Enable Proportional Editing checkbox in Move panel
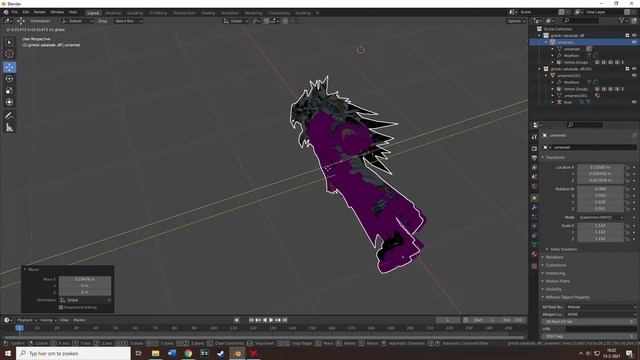This screenshot has width=640, height=360. (x=61, y=307)
